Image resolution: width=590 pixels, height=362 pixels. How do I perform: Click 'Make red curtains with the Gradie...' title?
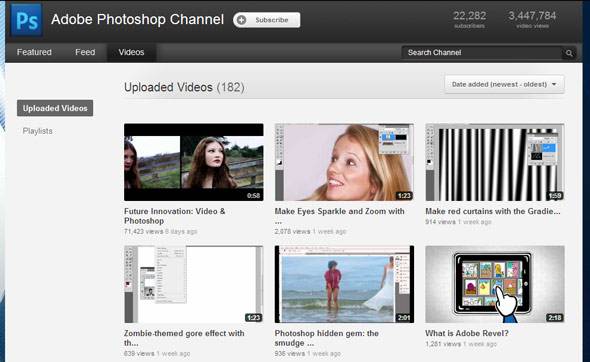493,211
